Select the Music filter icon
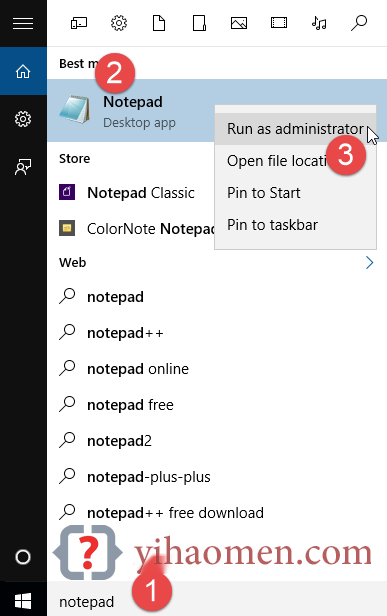 (319, 23)
